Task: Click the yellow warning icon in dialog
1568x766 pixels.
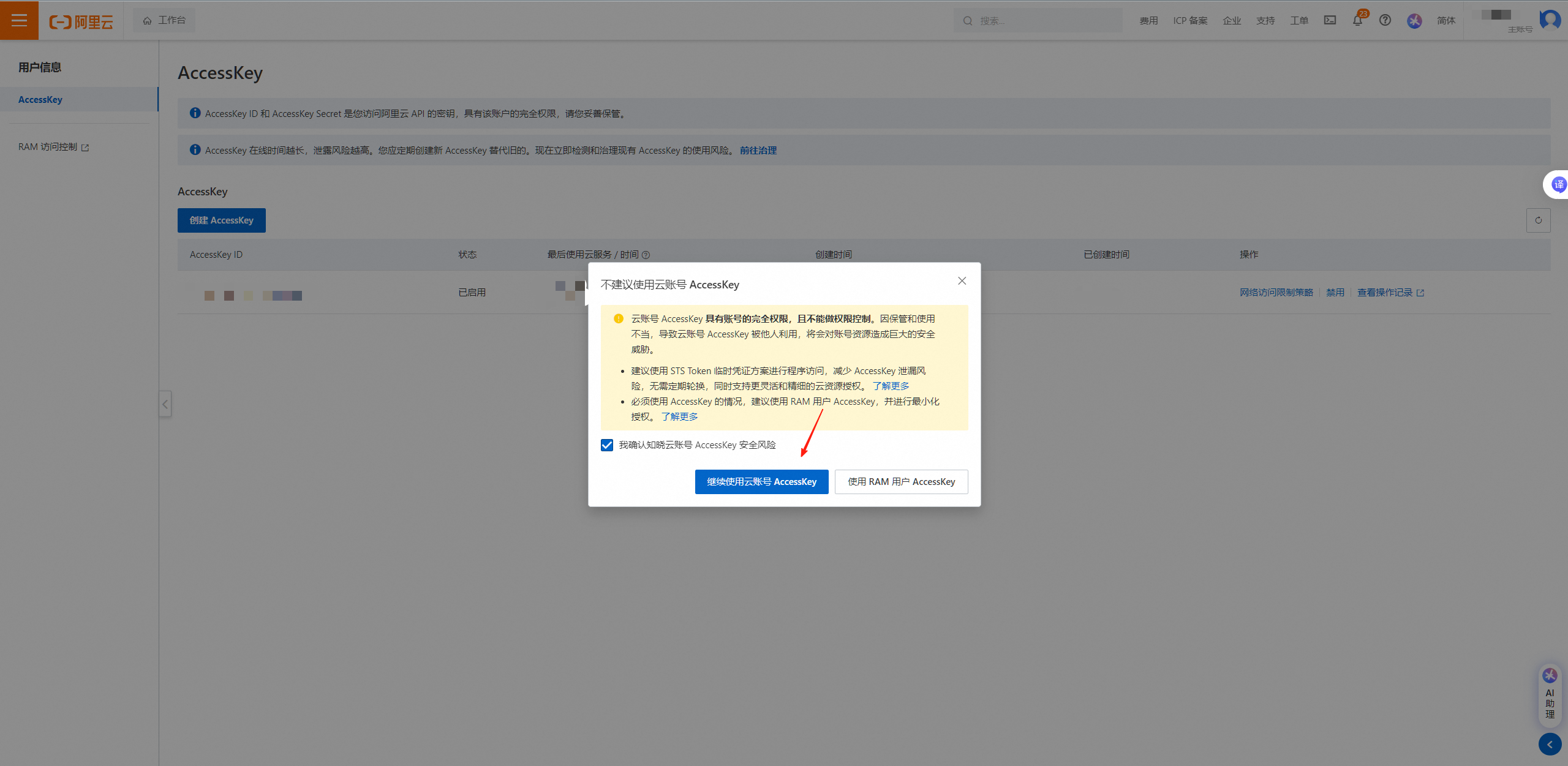Action: coord(618,319)
